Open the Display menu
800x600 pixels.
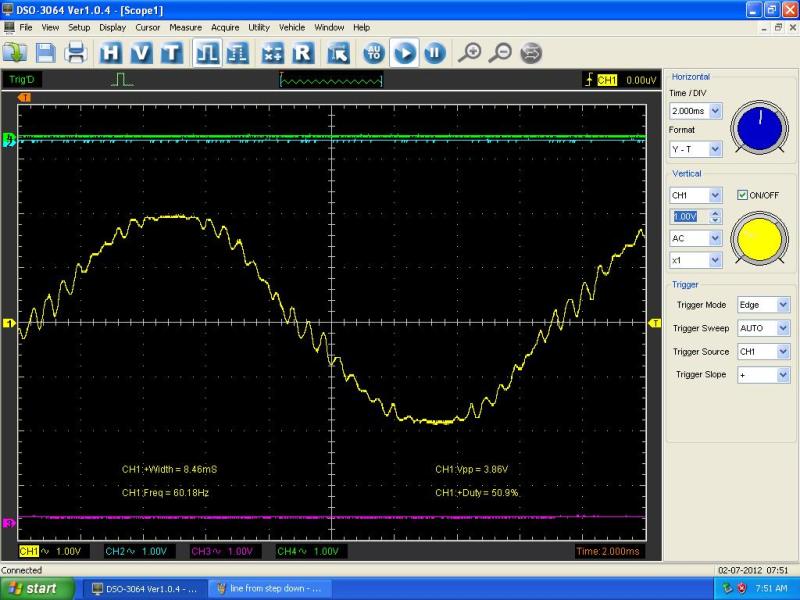pyautogui.click(x=112, y=27)
